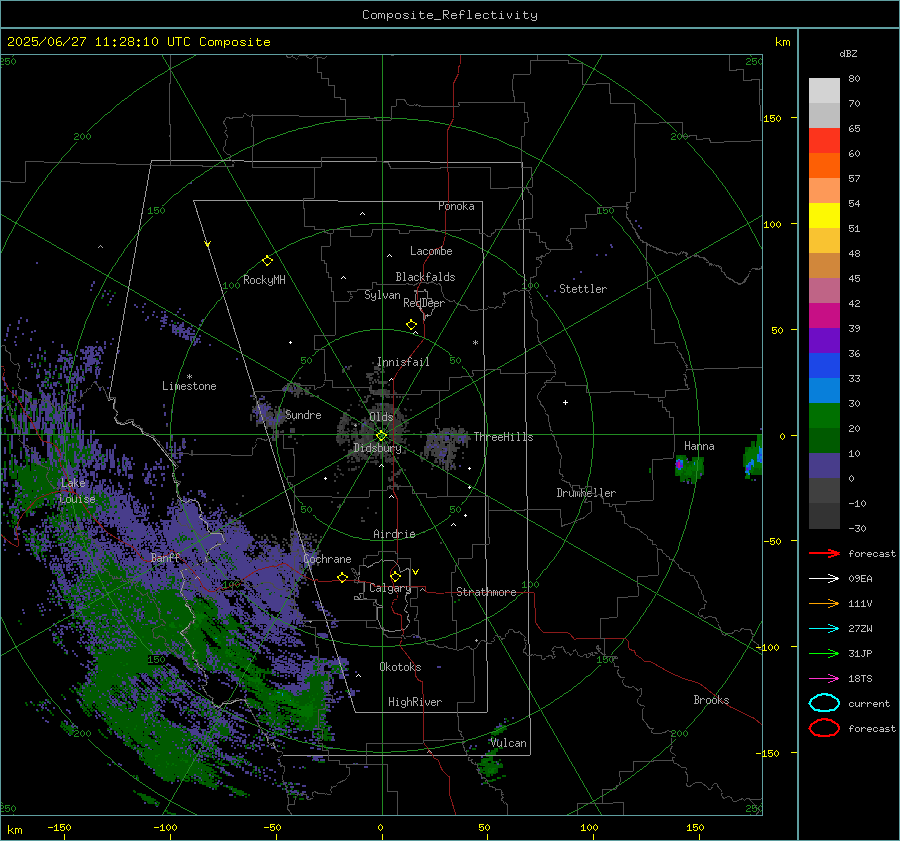This screenshot has width=900, height=841.
Task: Click the ThreeHills label
Action: click(x=503, y=437)
